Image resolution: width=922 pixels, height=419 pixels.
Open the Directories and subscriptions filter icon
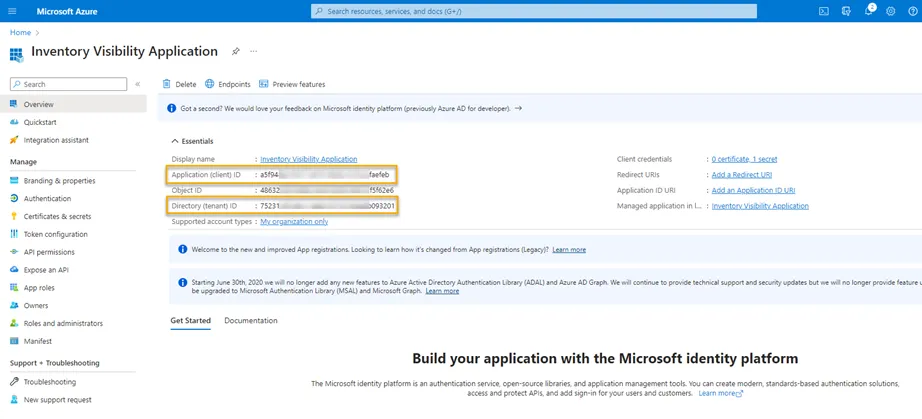tap(846, 11)
